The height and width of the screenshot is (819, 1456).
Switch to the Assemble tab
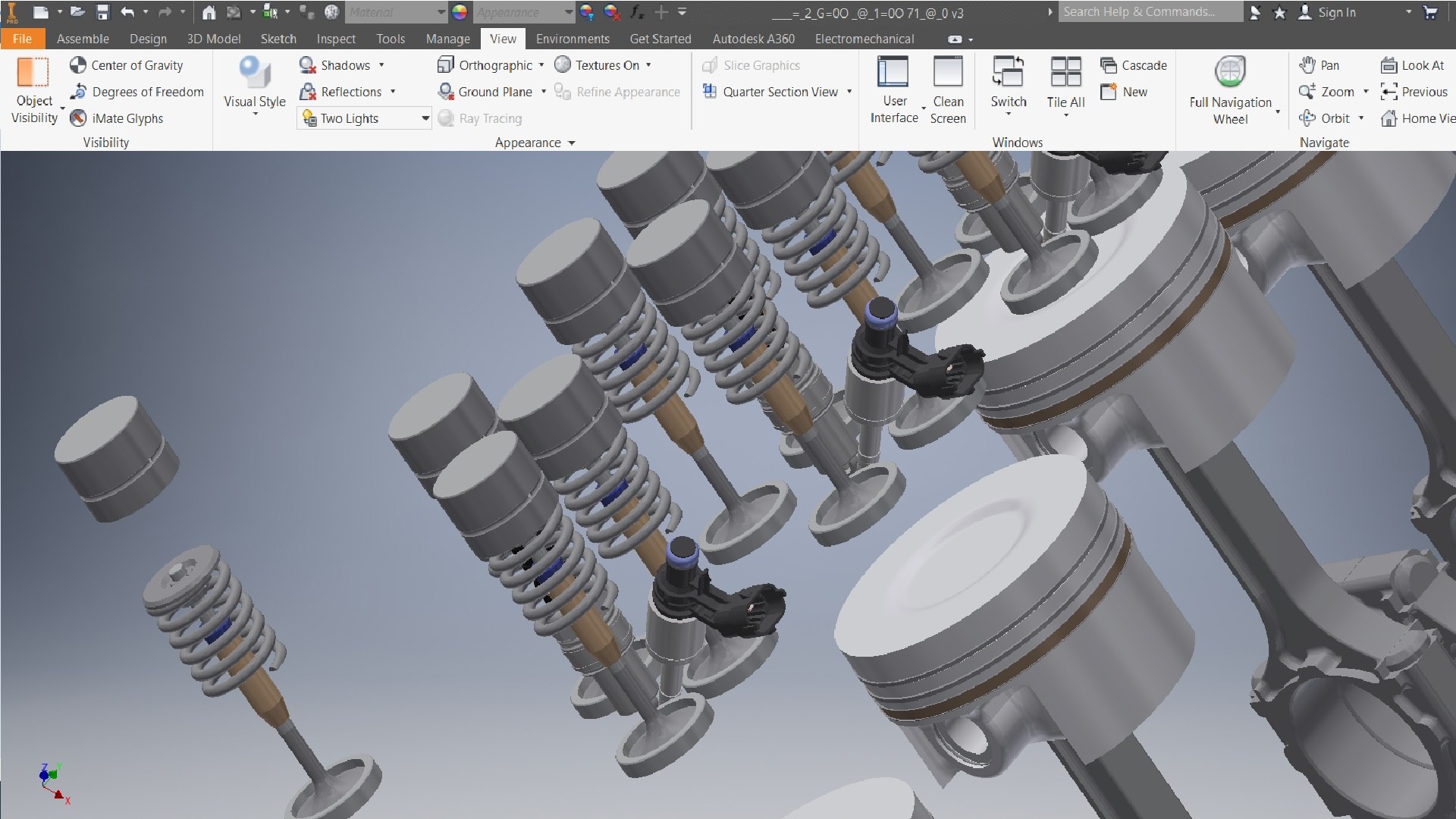[83, 39]
